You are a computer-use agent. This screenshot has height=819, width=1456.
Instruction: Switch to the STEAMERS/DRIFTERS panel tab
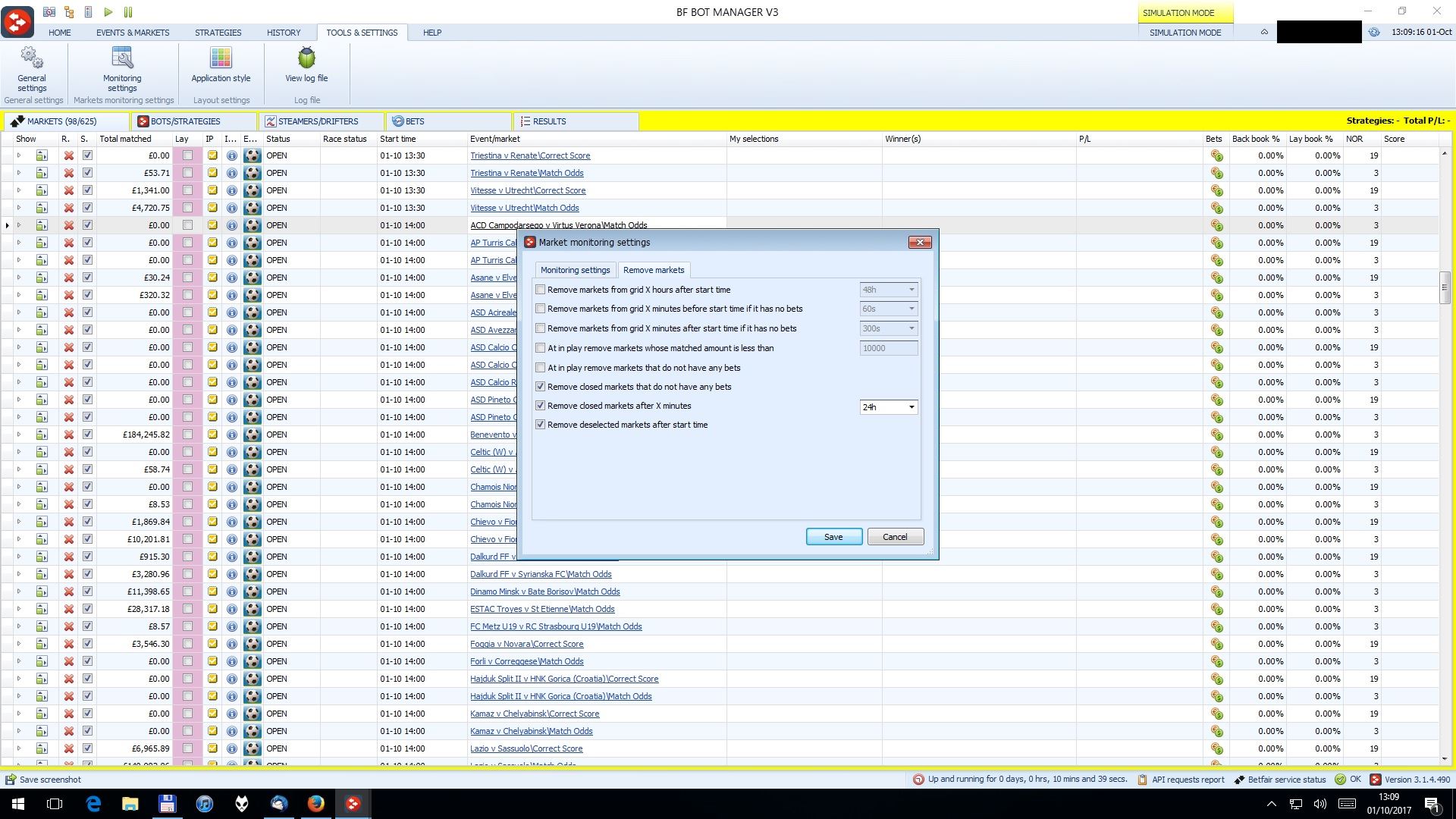click(320, 121)
